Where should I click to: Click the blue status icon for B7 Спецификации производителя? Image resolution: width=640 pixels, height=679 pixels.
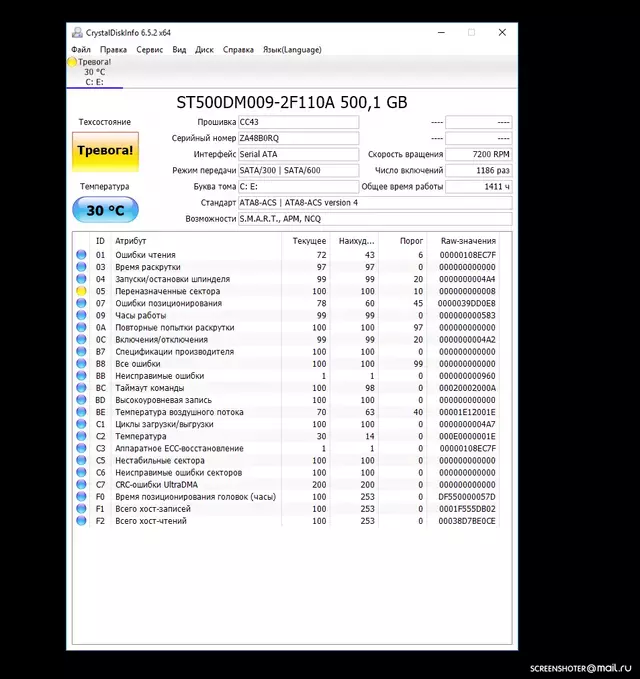tap(81, 352)
